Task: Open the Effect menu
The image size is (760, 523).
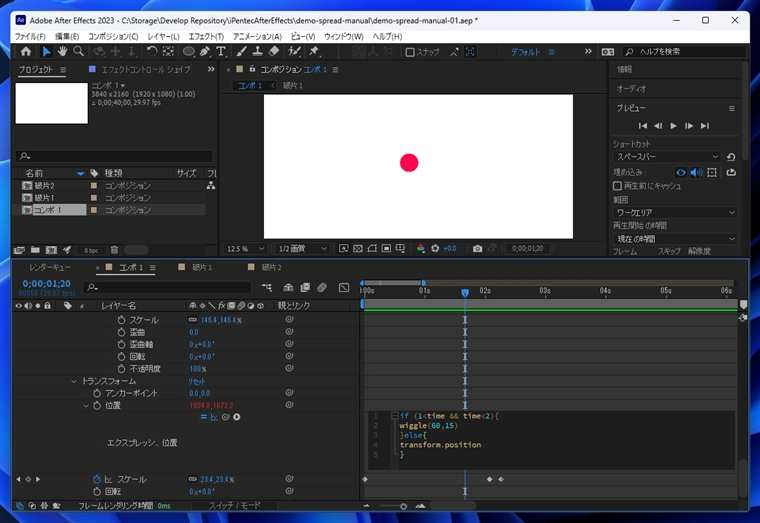Action: 206,36
